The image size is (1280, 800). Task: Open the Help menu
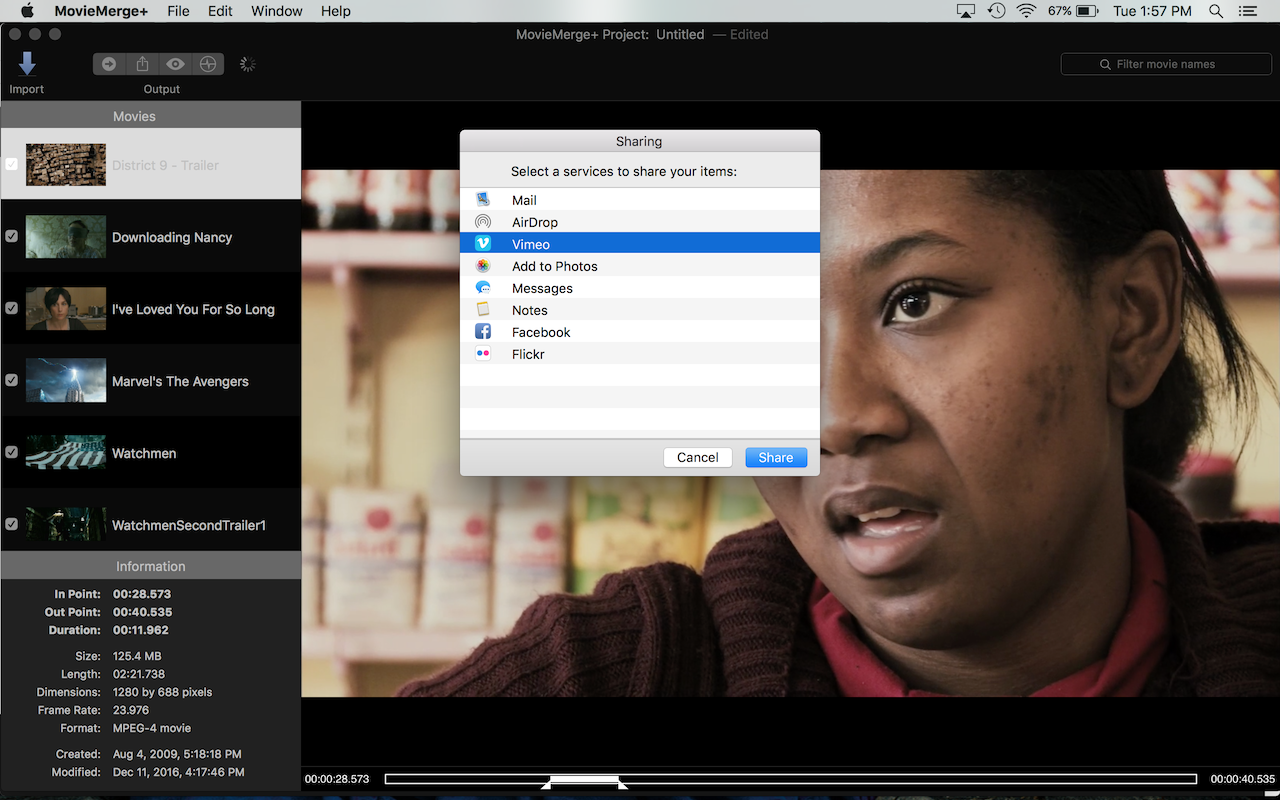click(x=336, y=11)
